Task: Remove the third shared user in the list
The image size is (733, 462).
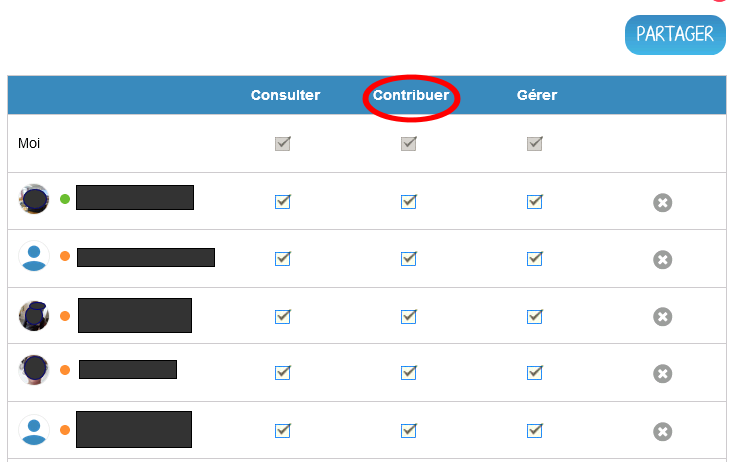Action: pos(662,317)
